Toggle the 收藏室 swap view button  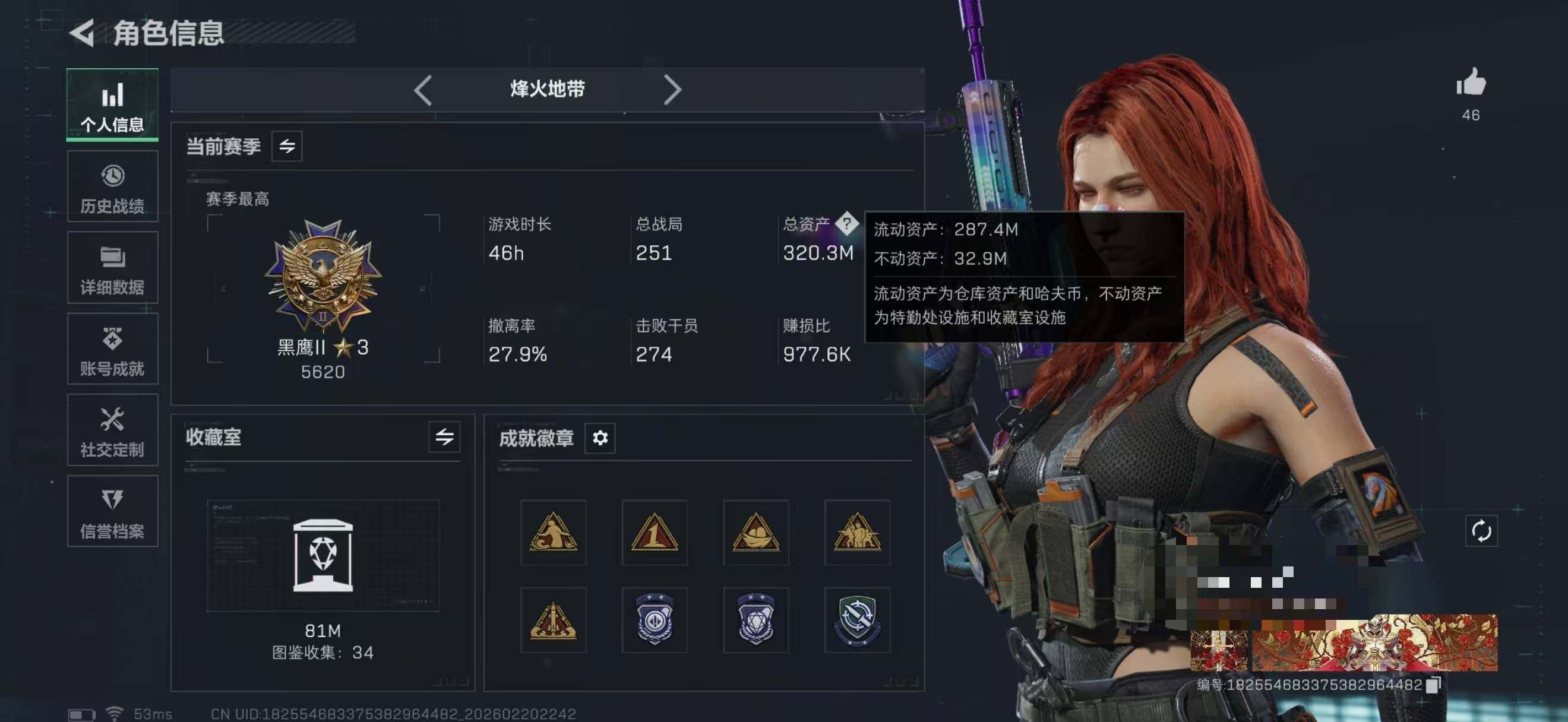[x=444, y=437]
